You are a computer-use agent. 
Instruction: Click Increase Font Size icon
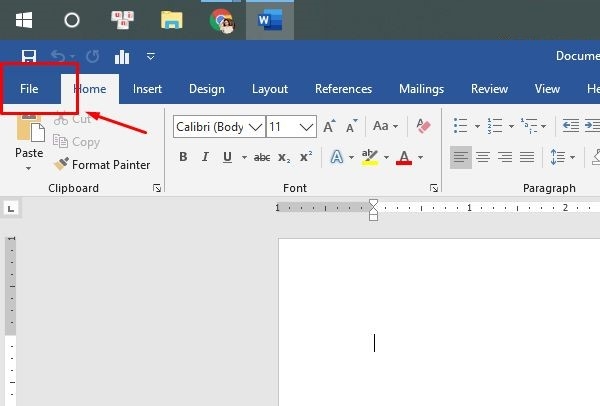[x=329, y=126]
